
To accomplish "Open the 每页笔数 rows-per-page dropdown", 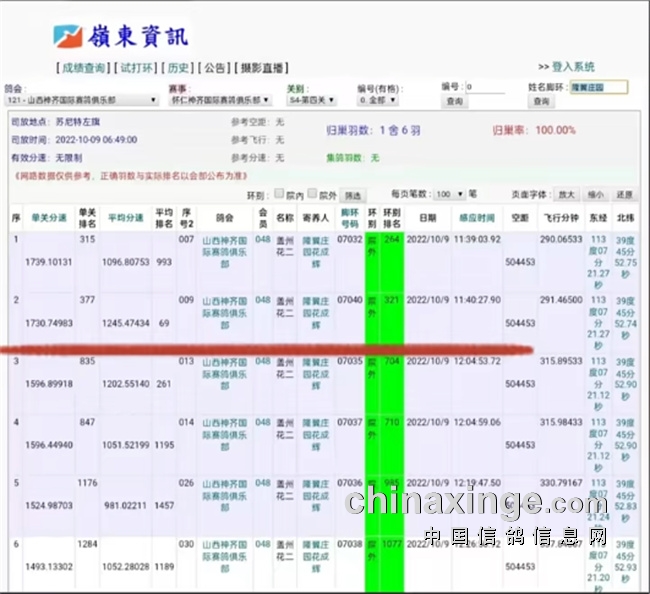I will 449,194.
